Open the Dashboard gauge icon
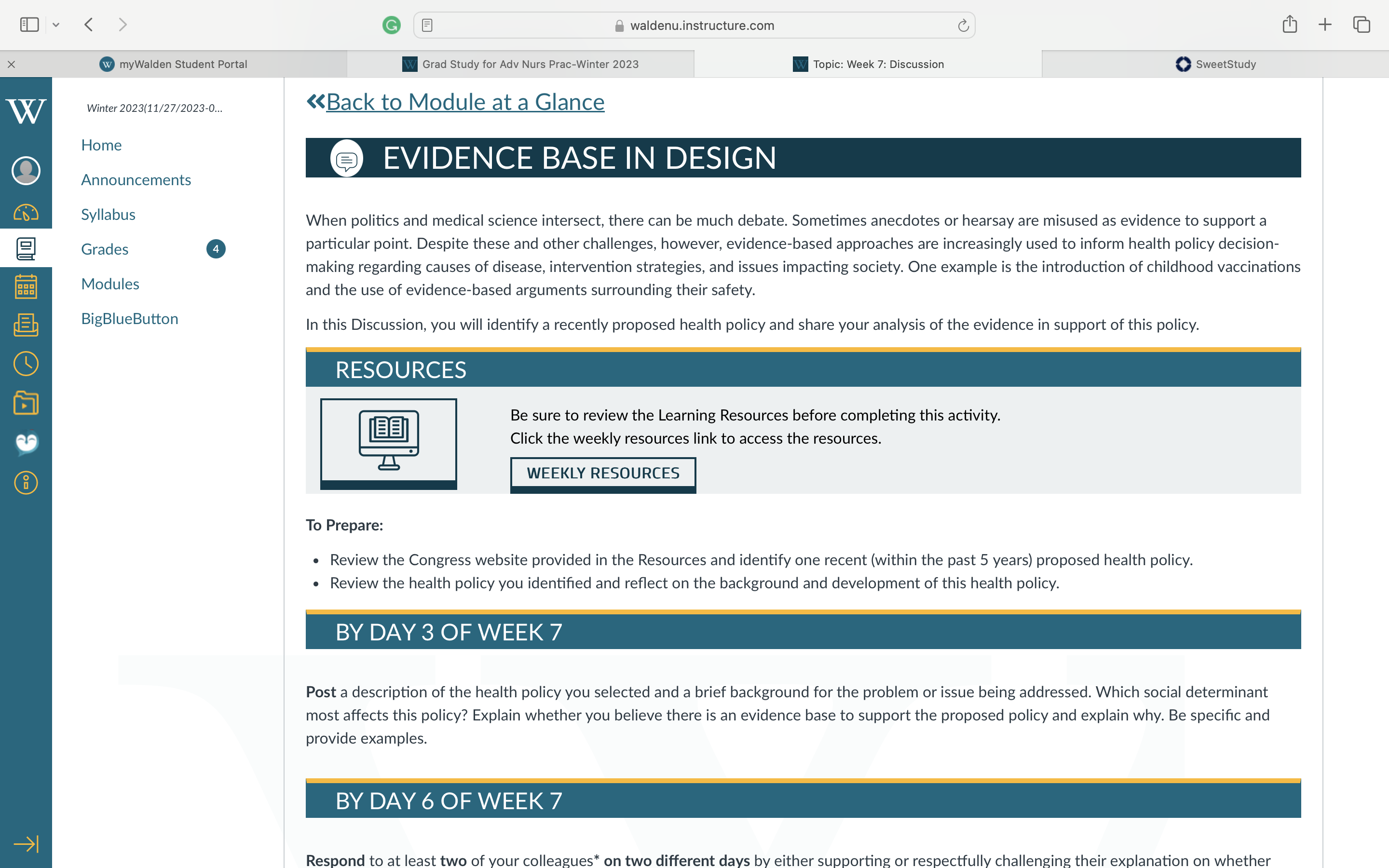1389x868 pixels. click(x=26, y=212)
